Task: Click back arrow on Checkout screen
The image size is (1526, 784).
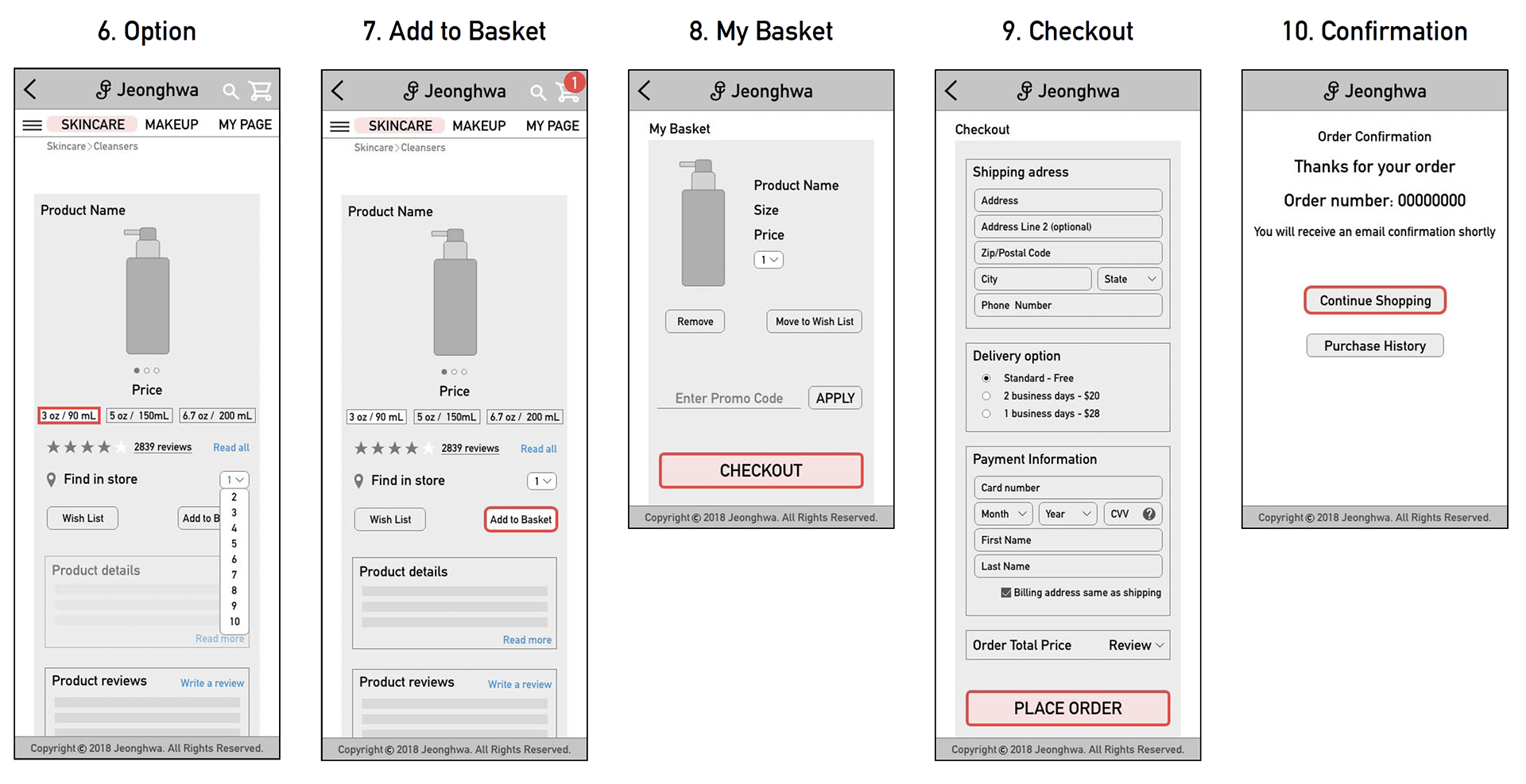Action: [x=951, y=91]
